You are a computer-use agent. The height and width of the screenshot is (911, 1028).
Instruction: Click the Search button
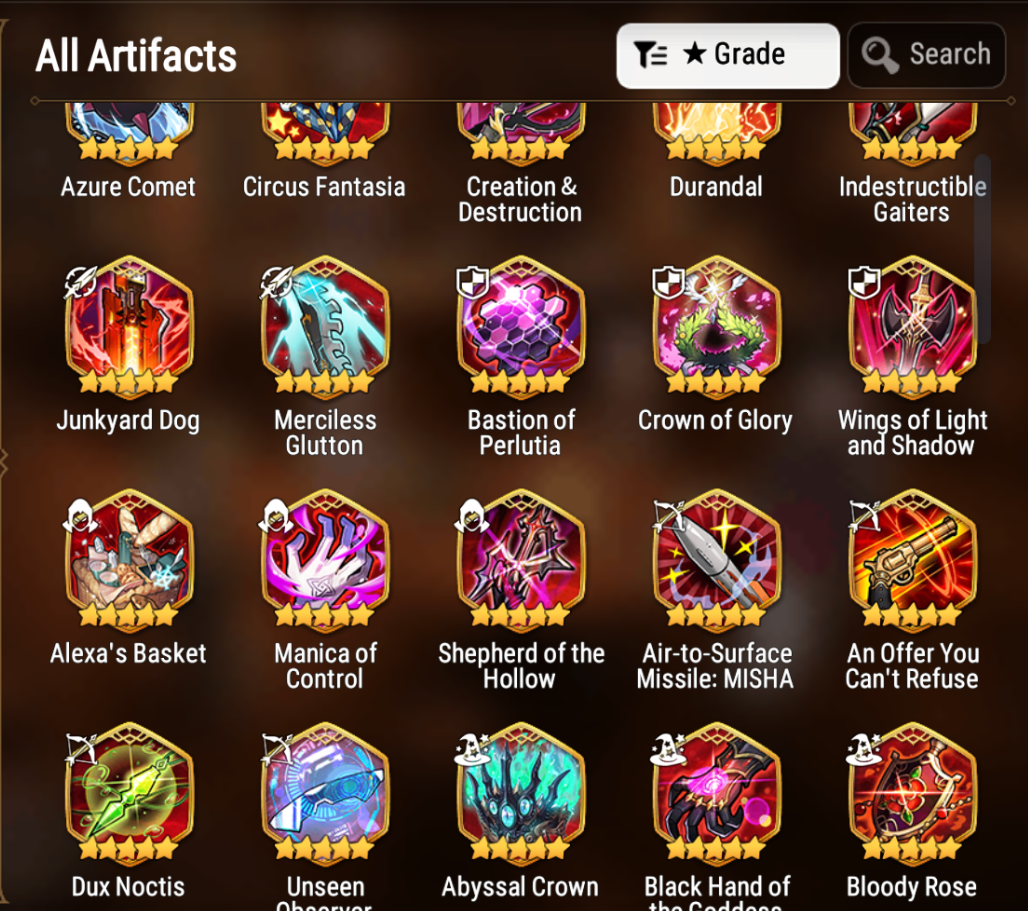coord(926,55)
